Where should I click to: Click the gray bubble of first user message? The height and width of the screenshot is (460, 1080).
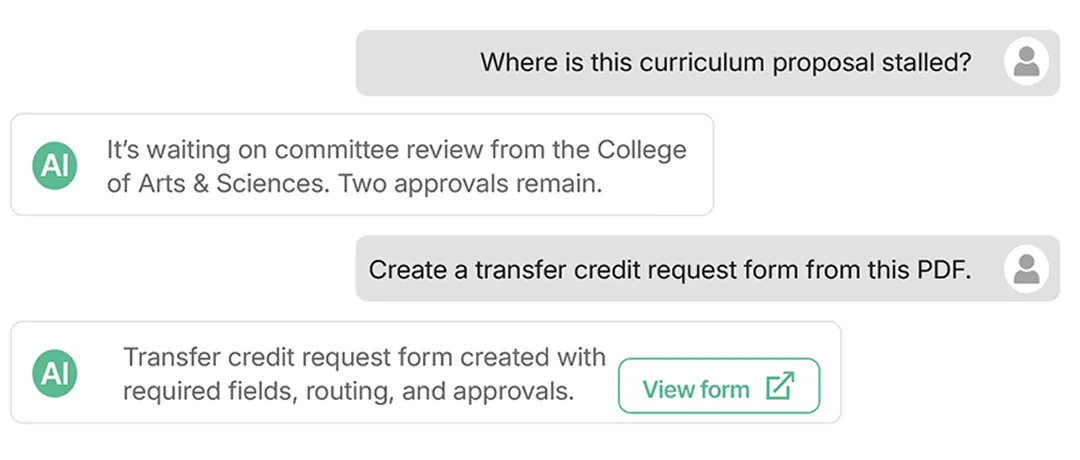[x=707, y=63]
